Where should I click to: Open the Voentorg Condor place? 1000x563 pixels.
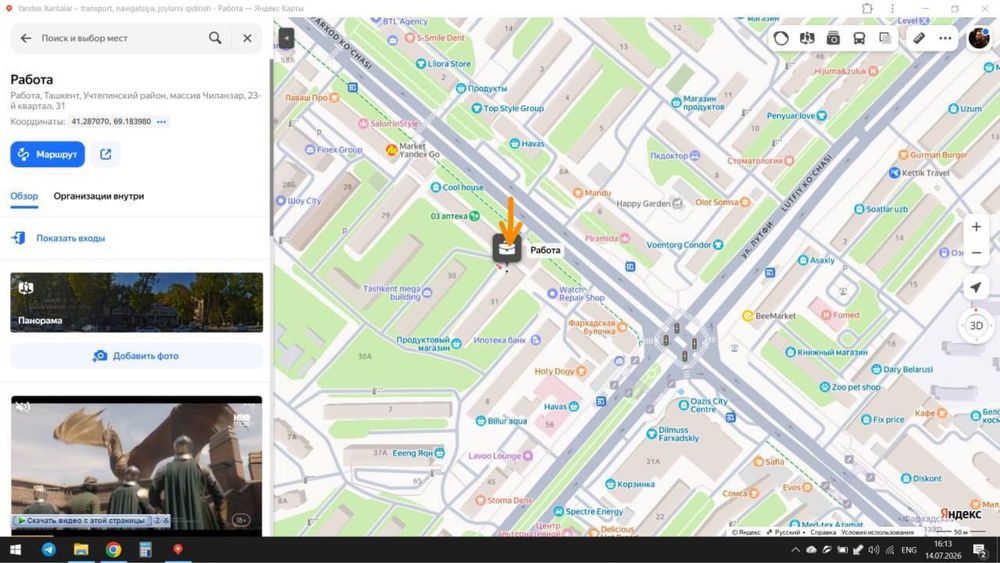click(685, 245)
